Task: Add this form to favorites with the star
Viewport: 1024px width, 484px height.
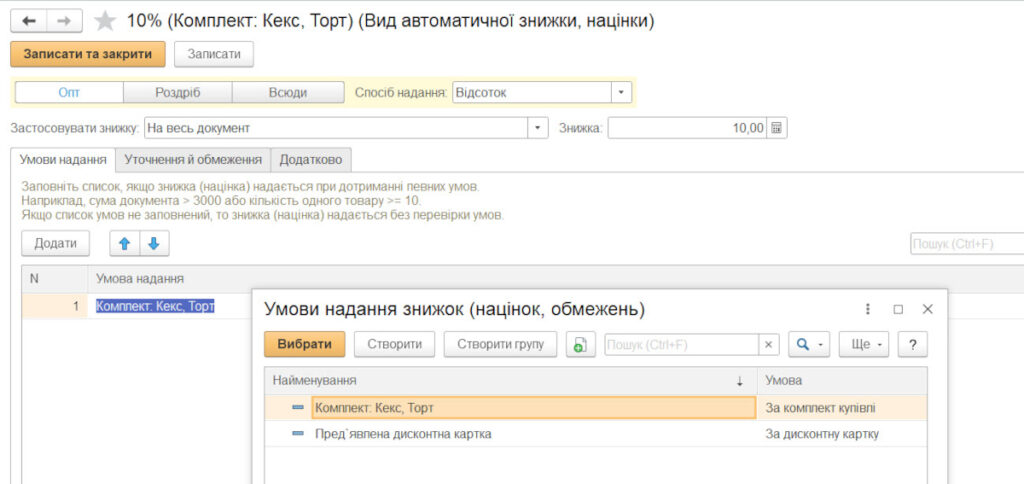Action: click(x=104, y=22)
